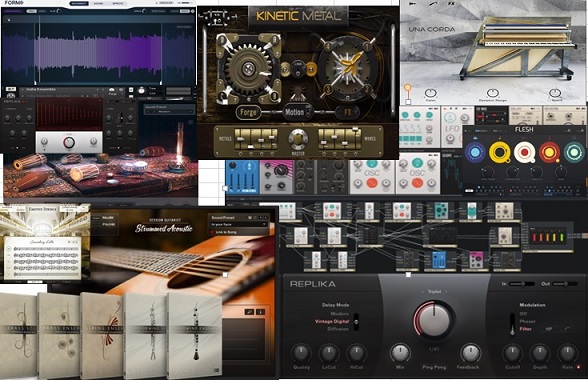This screenshot has height=380, width=588.
Task: Switch to the Sound tab in Form
Action: pyautogui.click(x=98, y=3)
